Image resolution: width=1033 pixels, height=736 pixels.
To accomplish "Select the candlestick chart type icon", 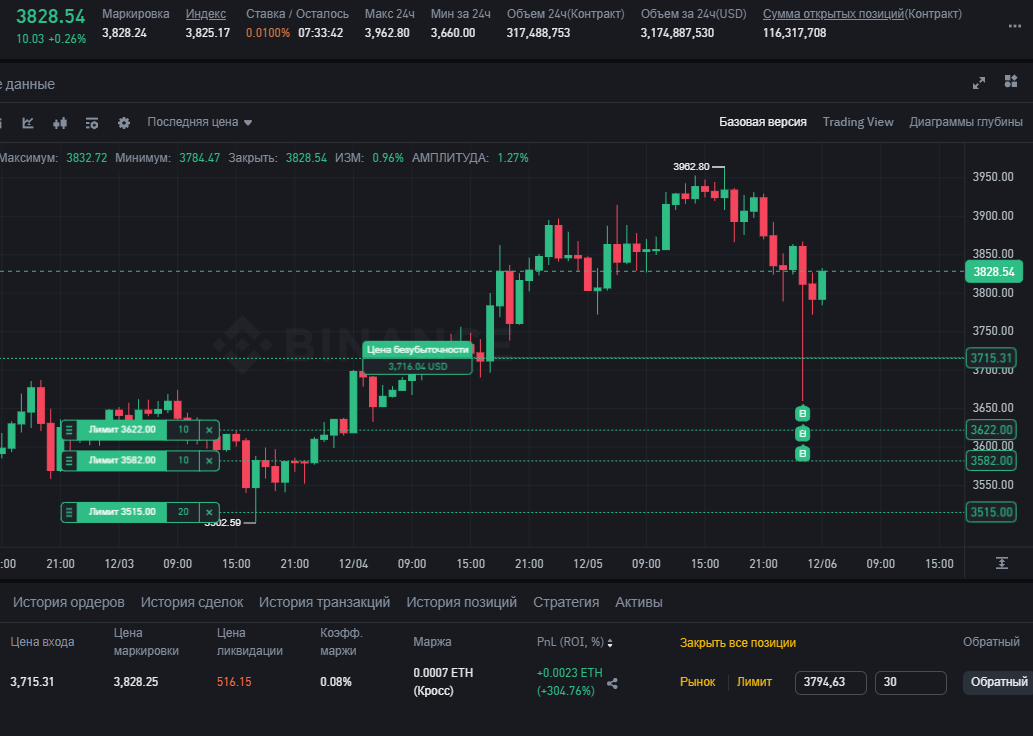I will pyautogui.click(x=60, y=123).
